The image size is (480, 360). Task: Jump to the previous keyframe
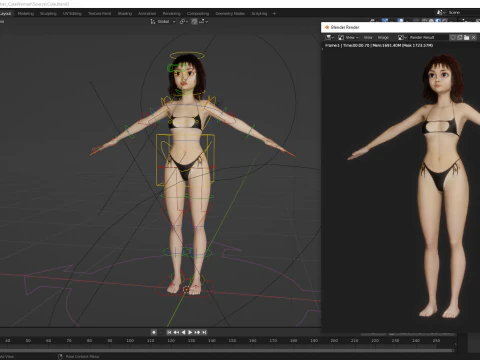tap(176, 332)
